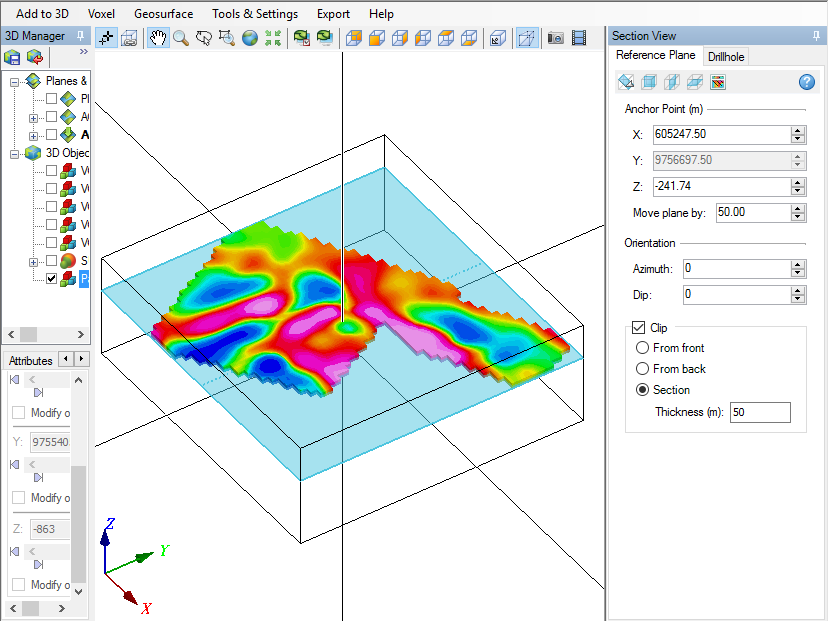
Task: Click the Thickness input field
Action: click(x=760, y=412)
